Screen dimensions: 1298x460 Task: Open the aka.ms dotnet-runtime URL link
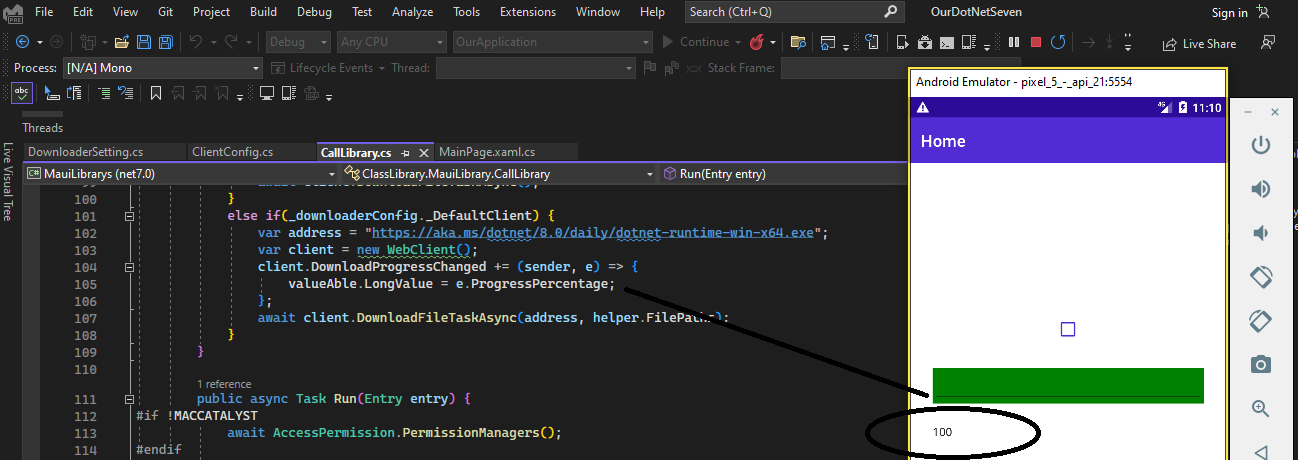click(594, 233)
